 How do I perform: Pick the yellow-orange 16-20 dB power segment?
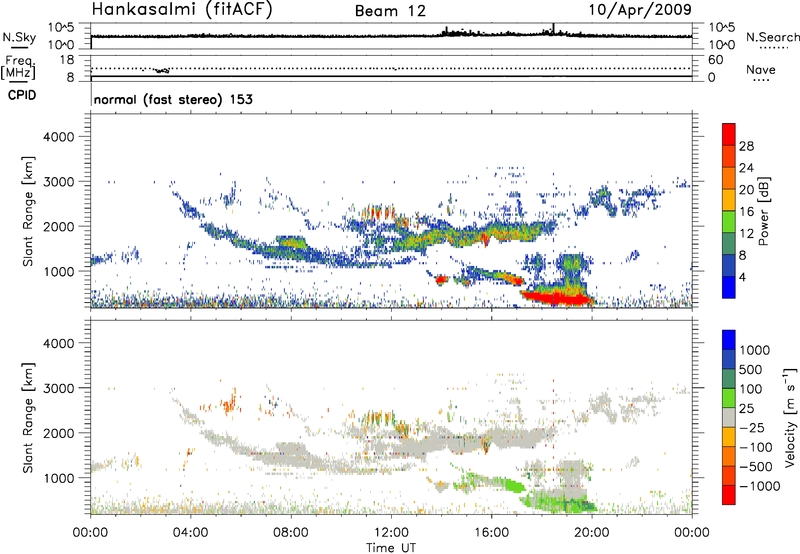pos(729,200)
